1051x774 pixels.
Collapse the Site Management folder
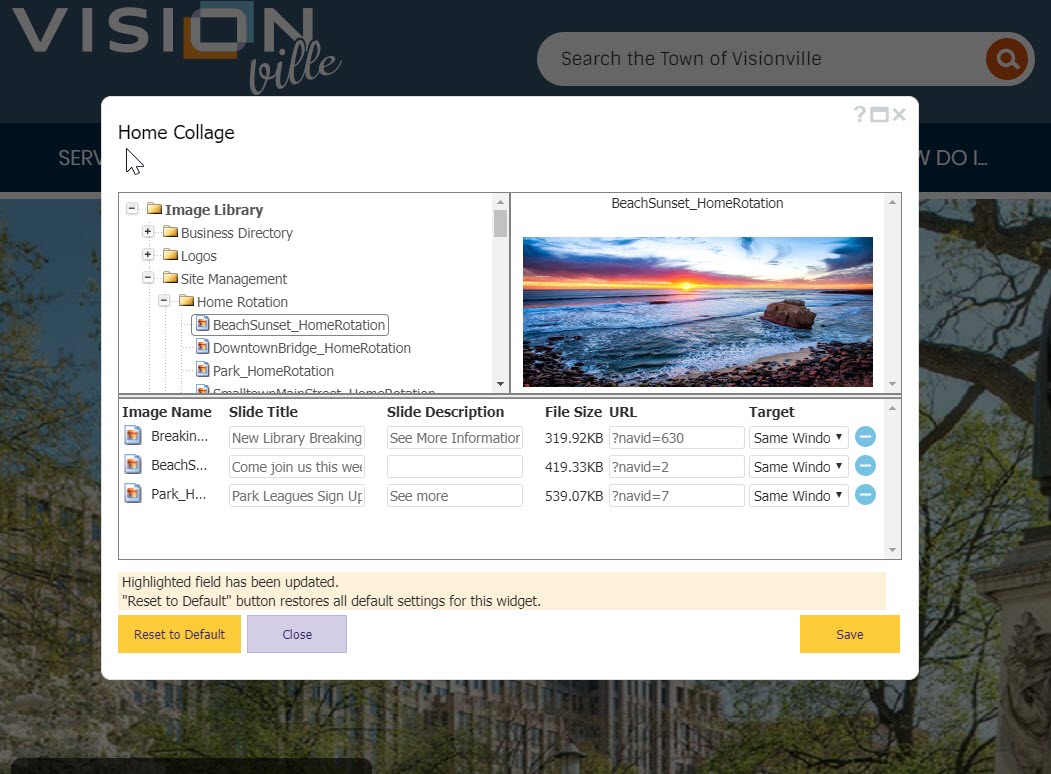(148, 278)
